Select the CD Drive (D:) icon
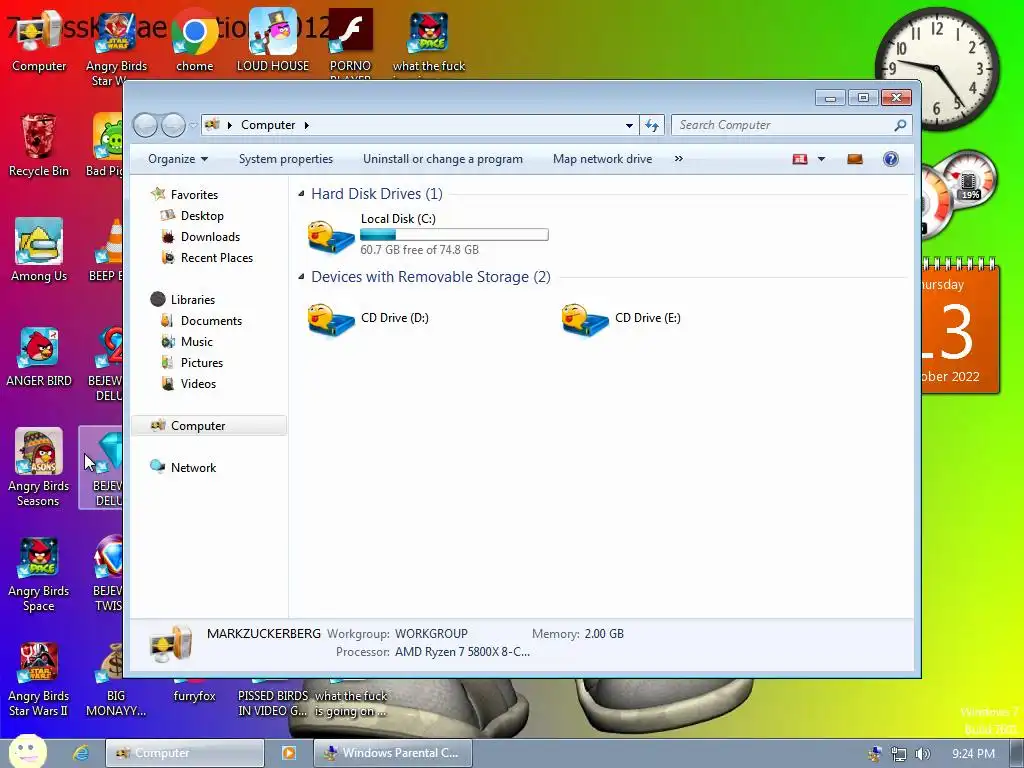This screenshot has width=1024, height=768. pos(331,319)
